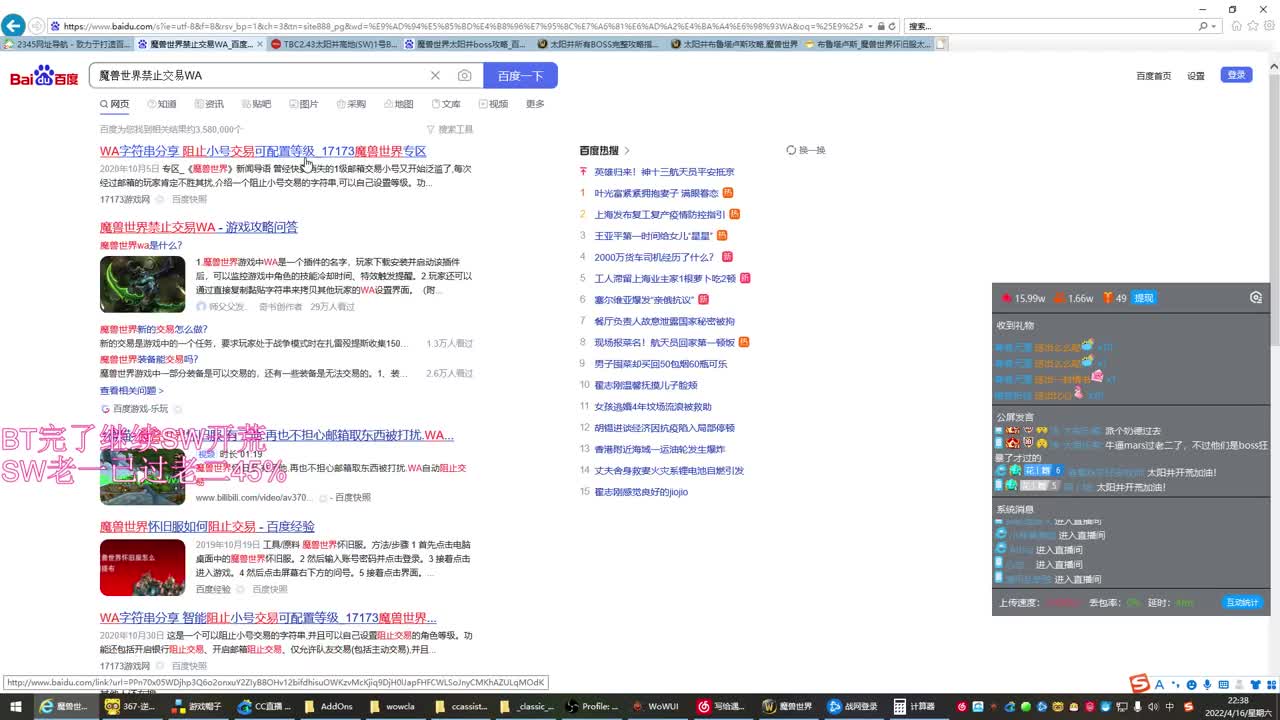Click the refresh icon beside 百度热搜
This screenshot has height=720, width=1280.
(x=790, y=149)
